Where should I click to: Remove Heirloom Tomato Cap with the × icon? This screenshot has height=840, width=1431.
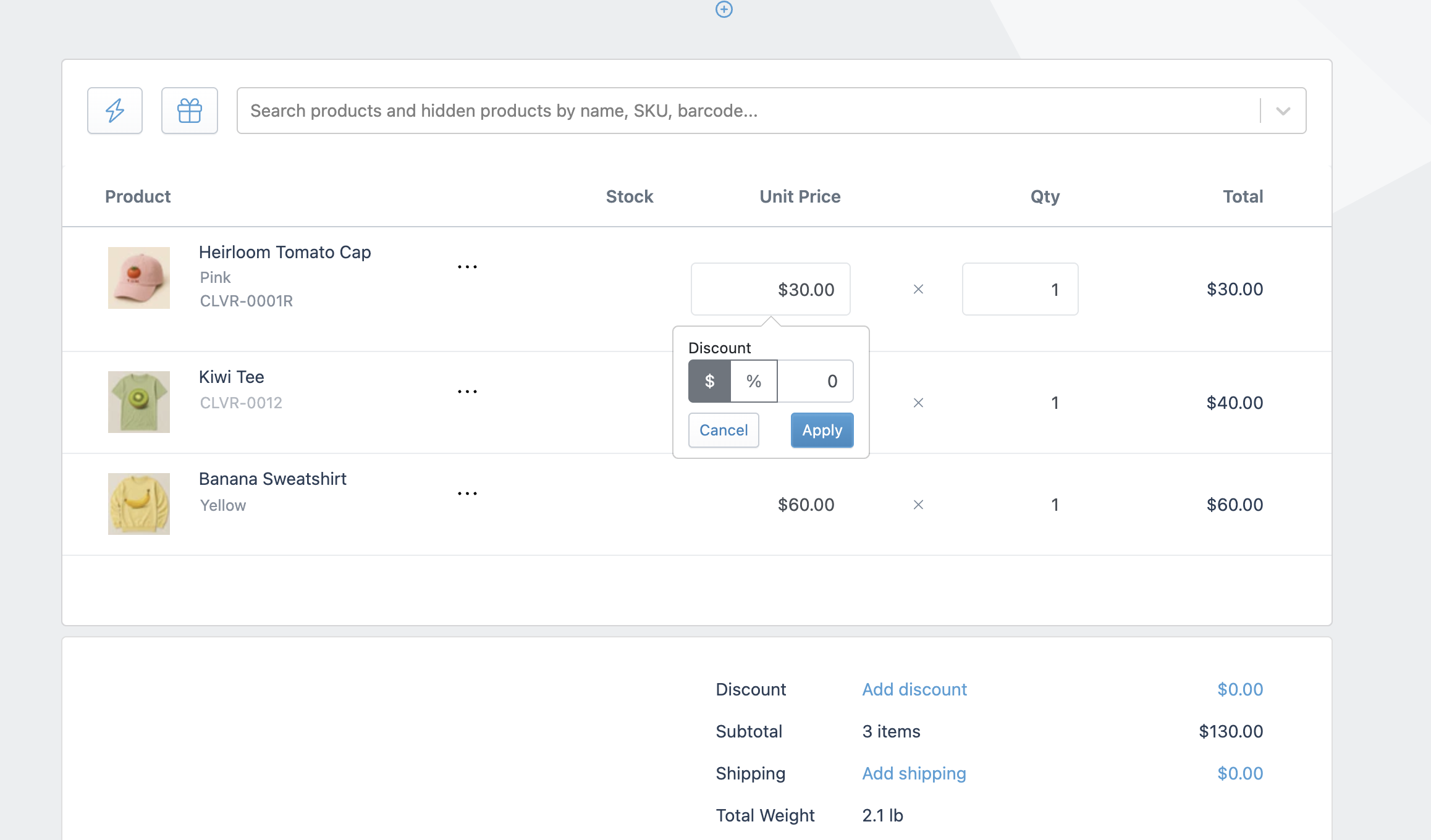tap(918, 288)
